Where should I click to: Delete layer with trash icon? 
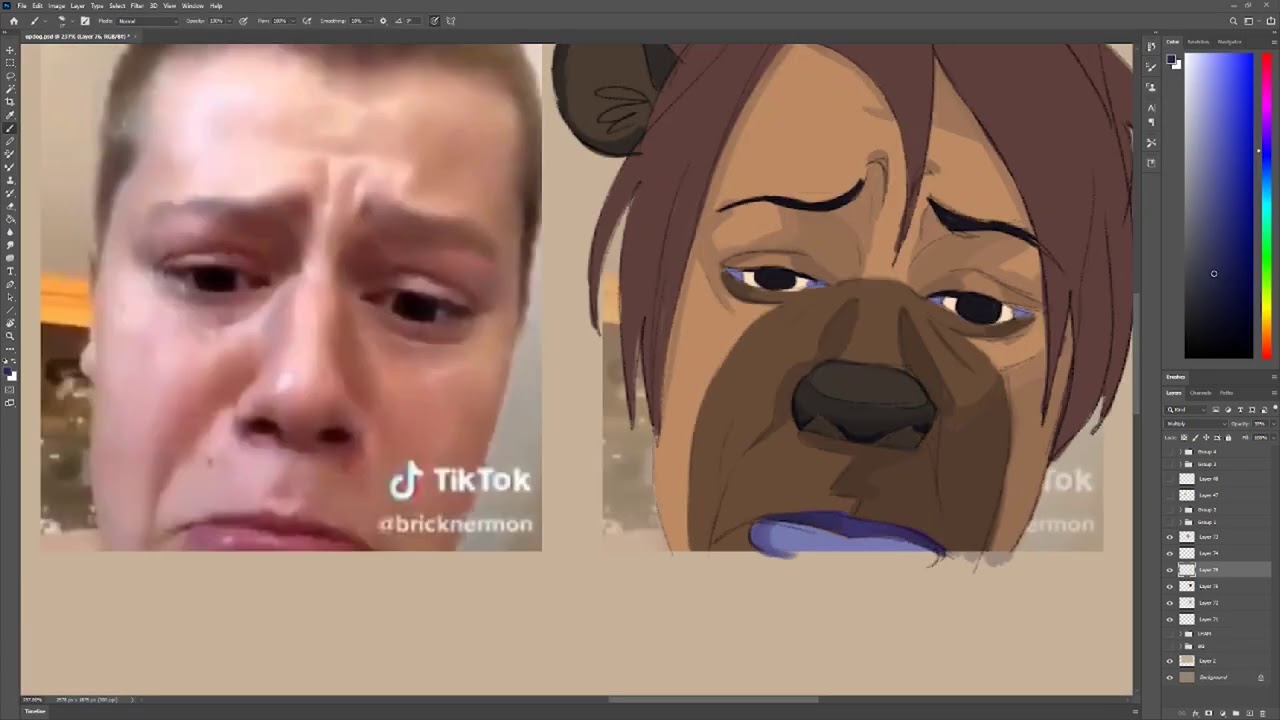tap(1263, 713)
